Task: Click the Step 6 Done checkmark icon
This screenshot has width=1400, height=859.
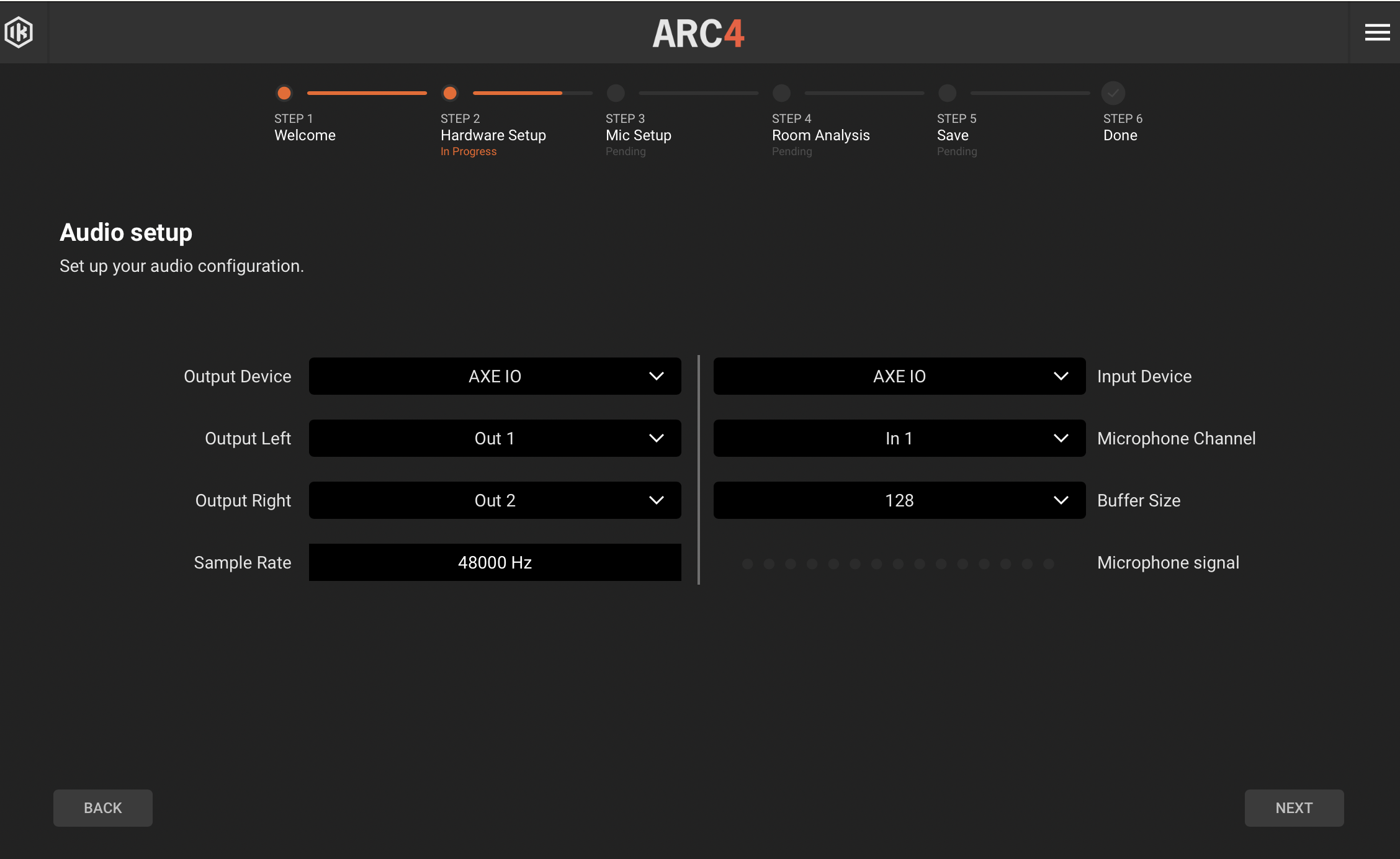Action: [x=1113, y=93]
